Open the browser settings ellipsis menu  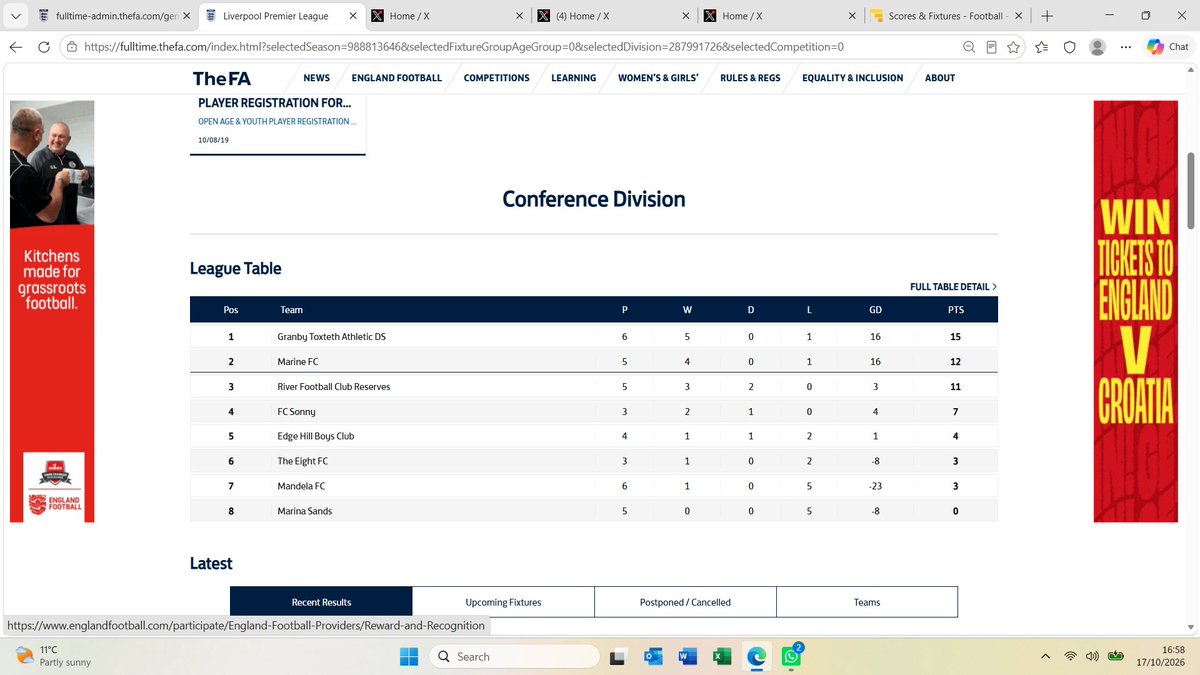(1127, 47)
